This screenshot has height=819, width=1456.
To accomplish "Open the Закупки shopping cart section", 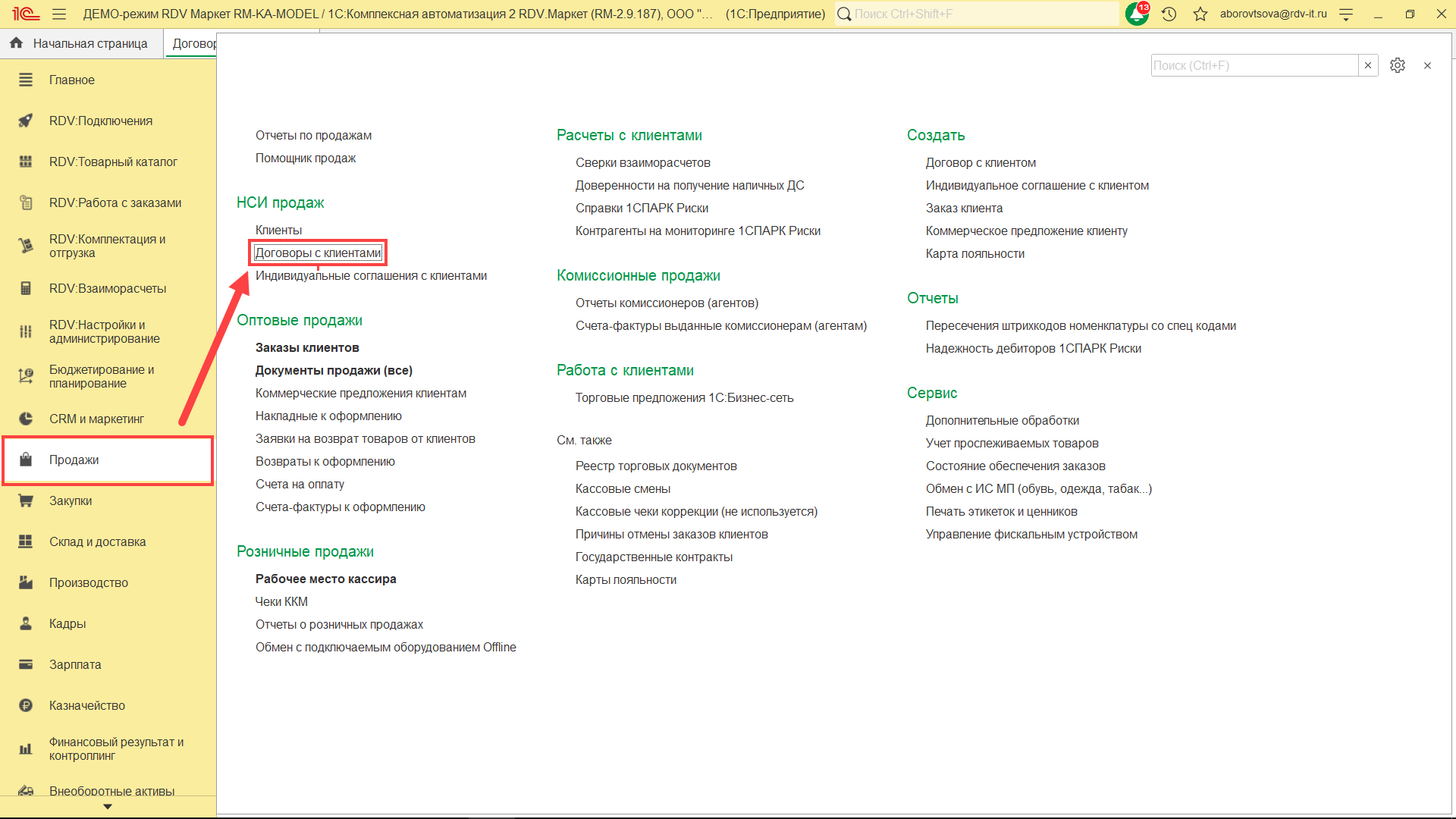I will click(70, 500).
